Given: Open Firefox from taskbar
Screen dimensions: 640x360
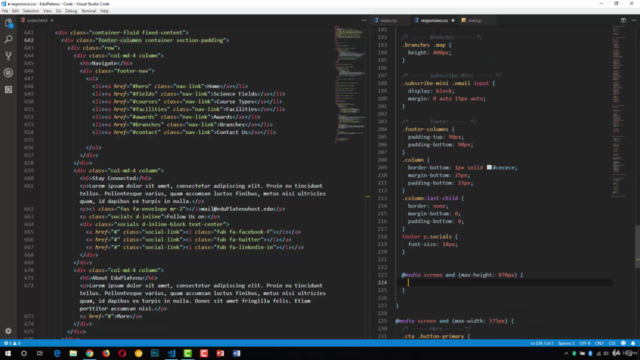Looking at the screenshot, I should pos(106,353).
